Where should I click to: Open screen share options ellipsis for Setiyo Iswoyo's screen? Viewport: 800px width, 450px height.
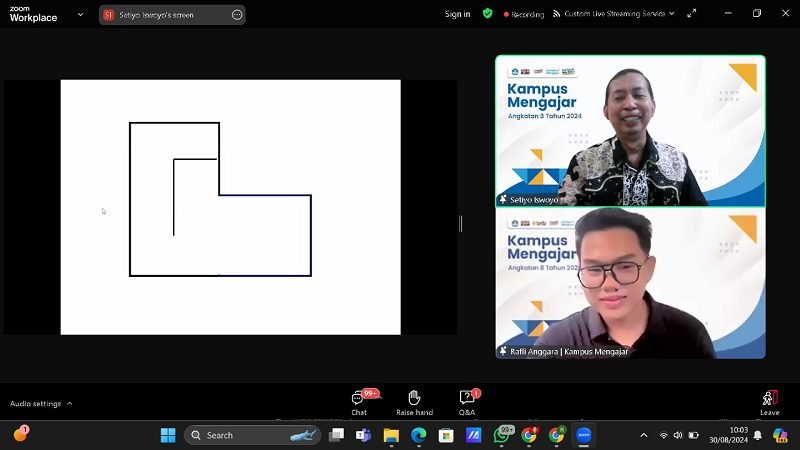(237, 15)
